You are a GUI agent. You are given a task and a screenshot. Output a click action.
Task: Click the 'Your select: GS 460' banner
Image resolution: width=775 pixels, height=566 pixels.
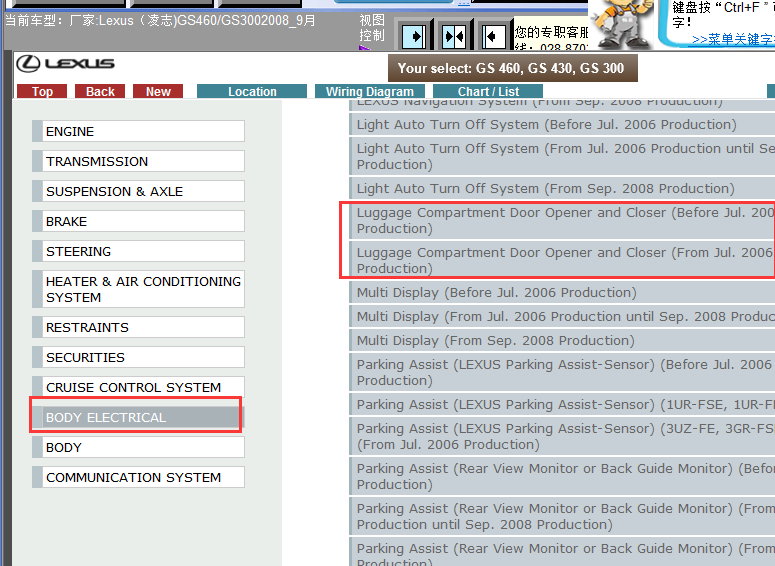pos(513,68)
